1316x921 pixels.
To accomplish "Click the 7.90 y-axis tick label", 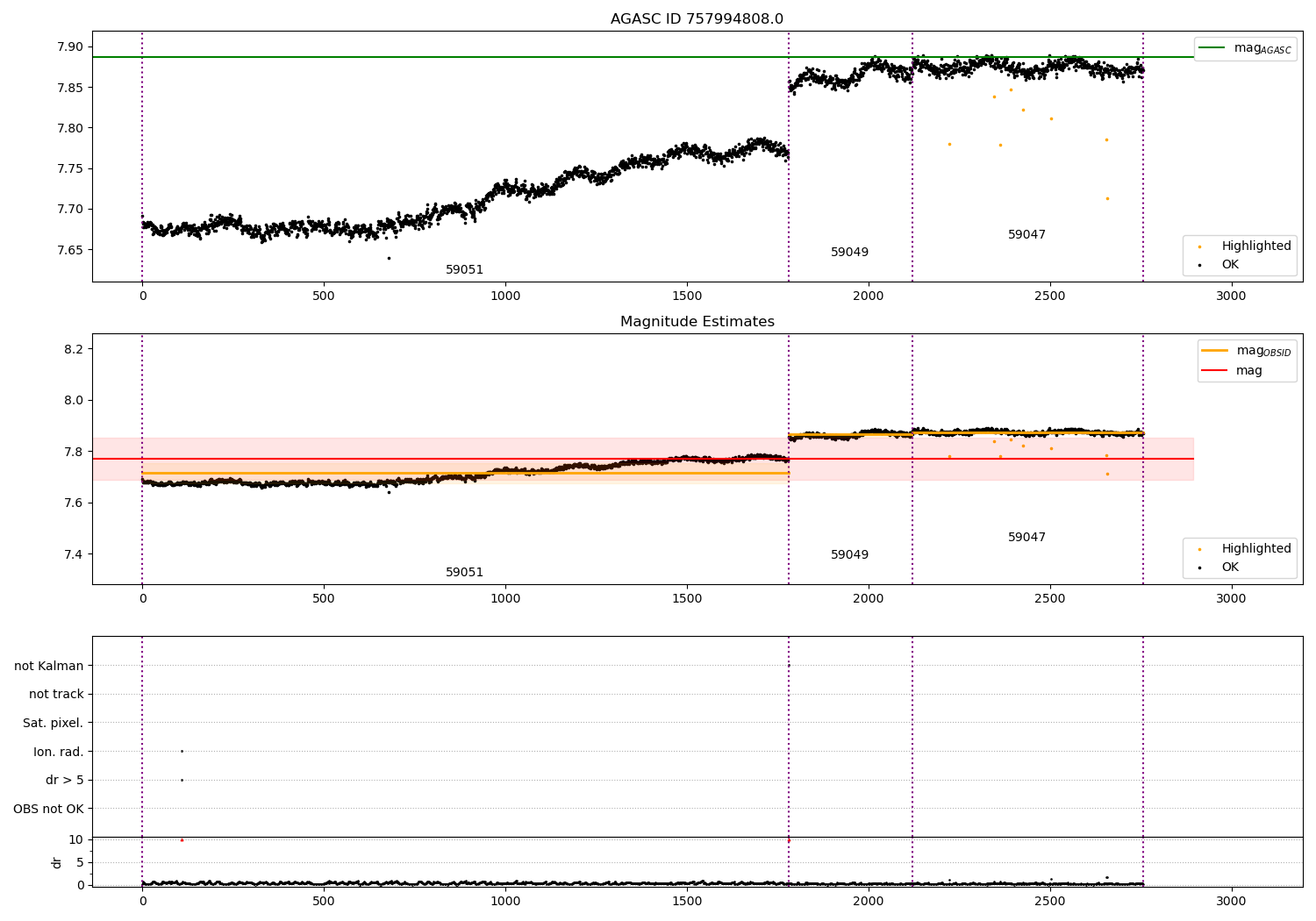I will pos(70,47).
